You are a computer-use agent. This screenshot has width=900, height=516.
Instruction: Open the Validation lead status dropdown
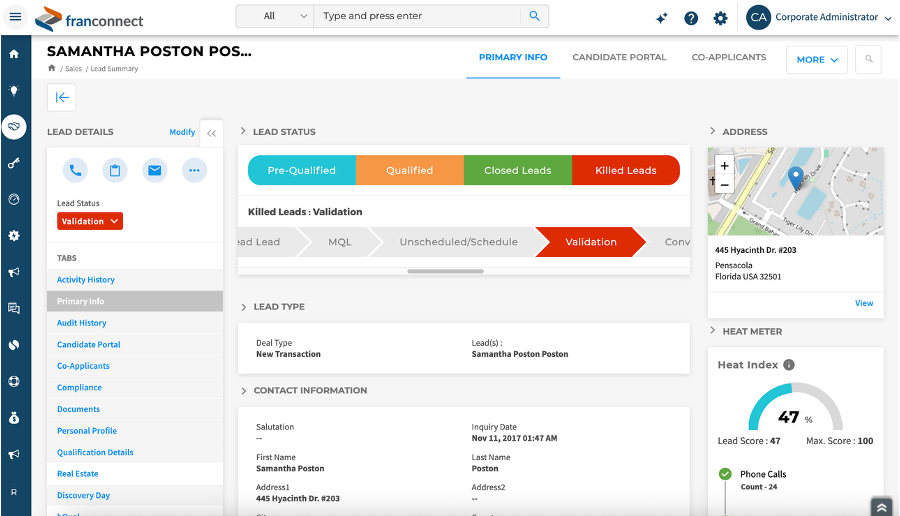[90, 221]
